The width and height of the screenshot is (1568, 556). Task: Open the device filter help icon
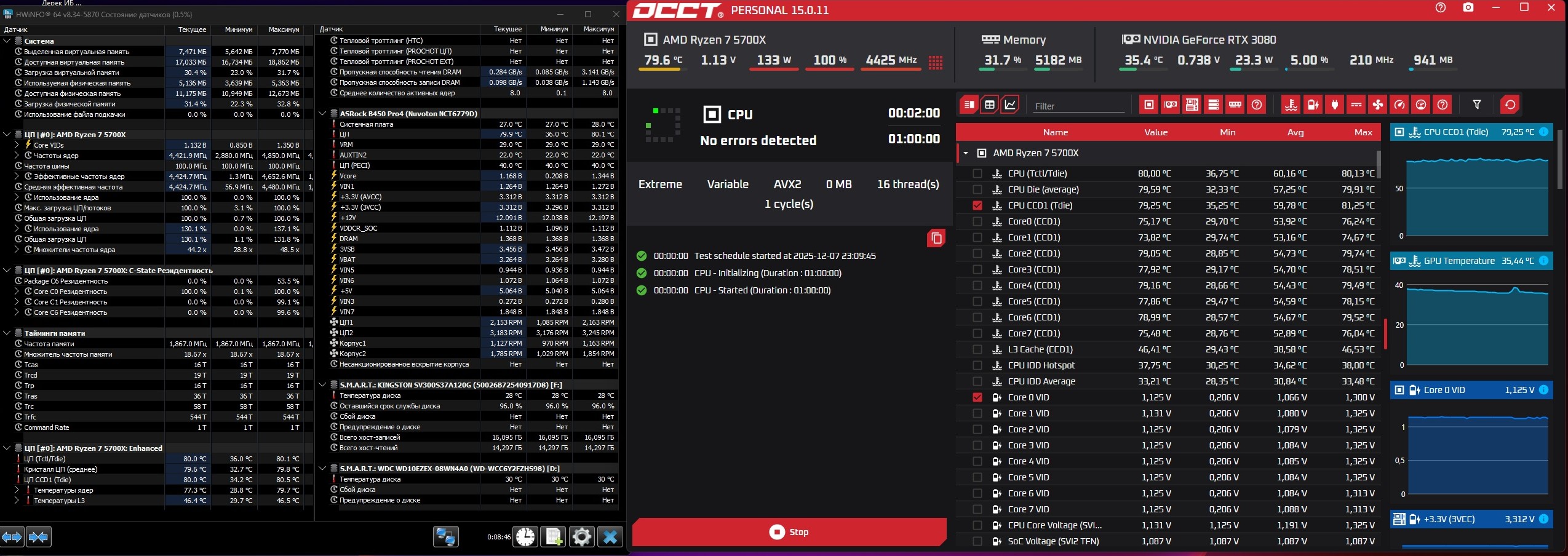click(x=1257, y=105)
